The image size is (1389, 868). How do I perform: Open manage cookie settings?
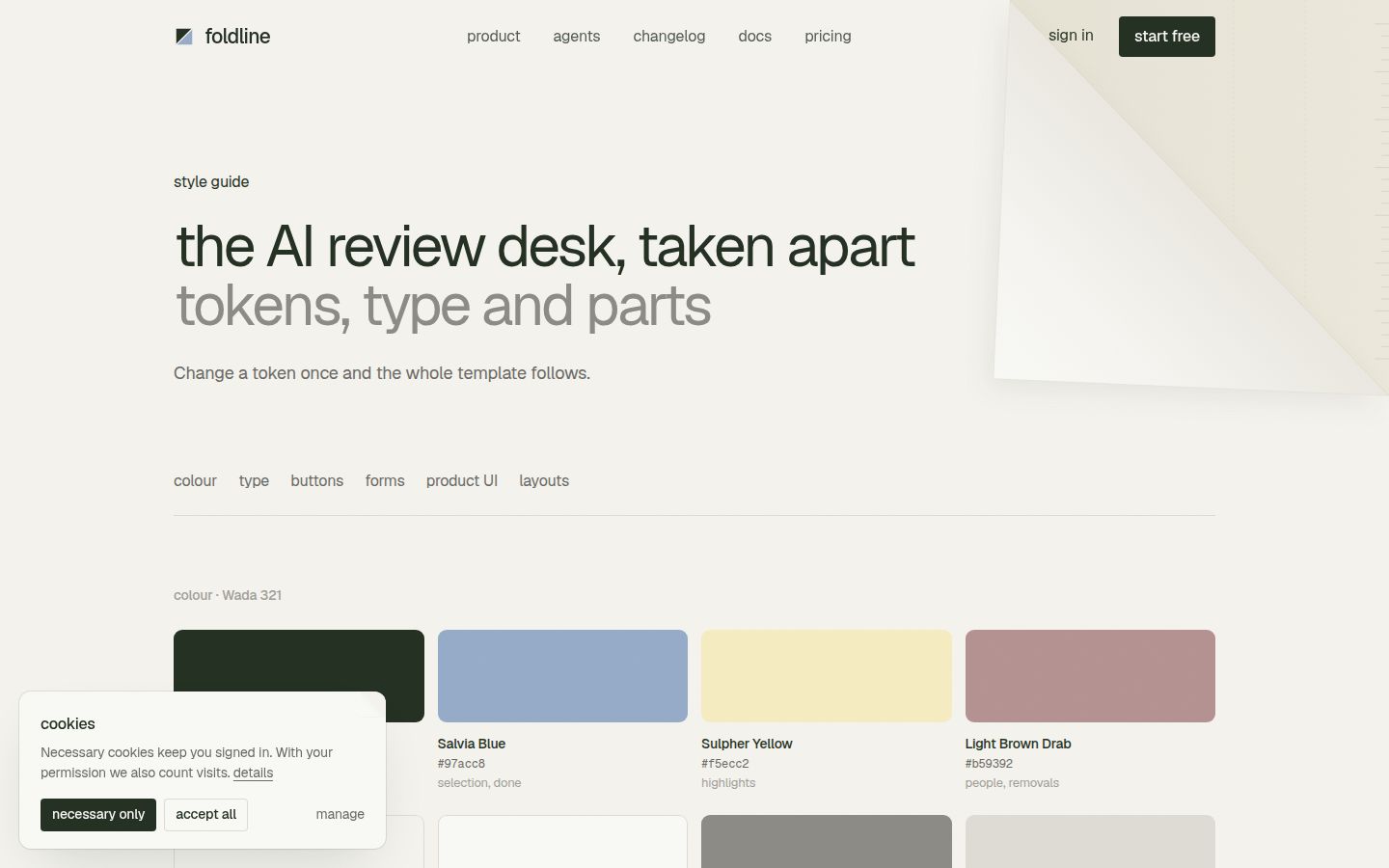pos(340,815)
